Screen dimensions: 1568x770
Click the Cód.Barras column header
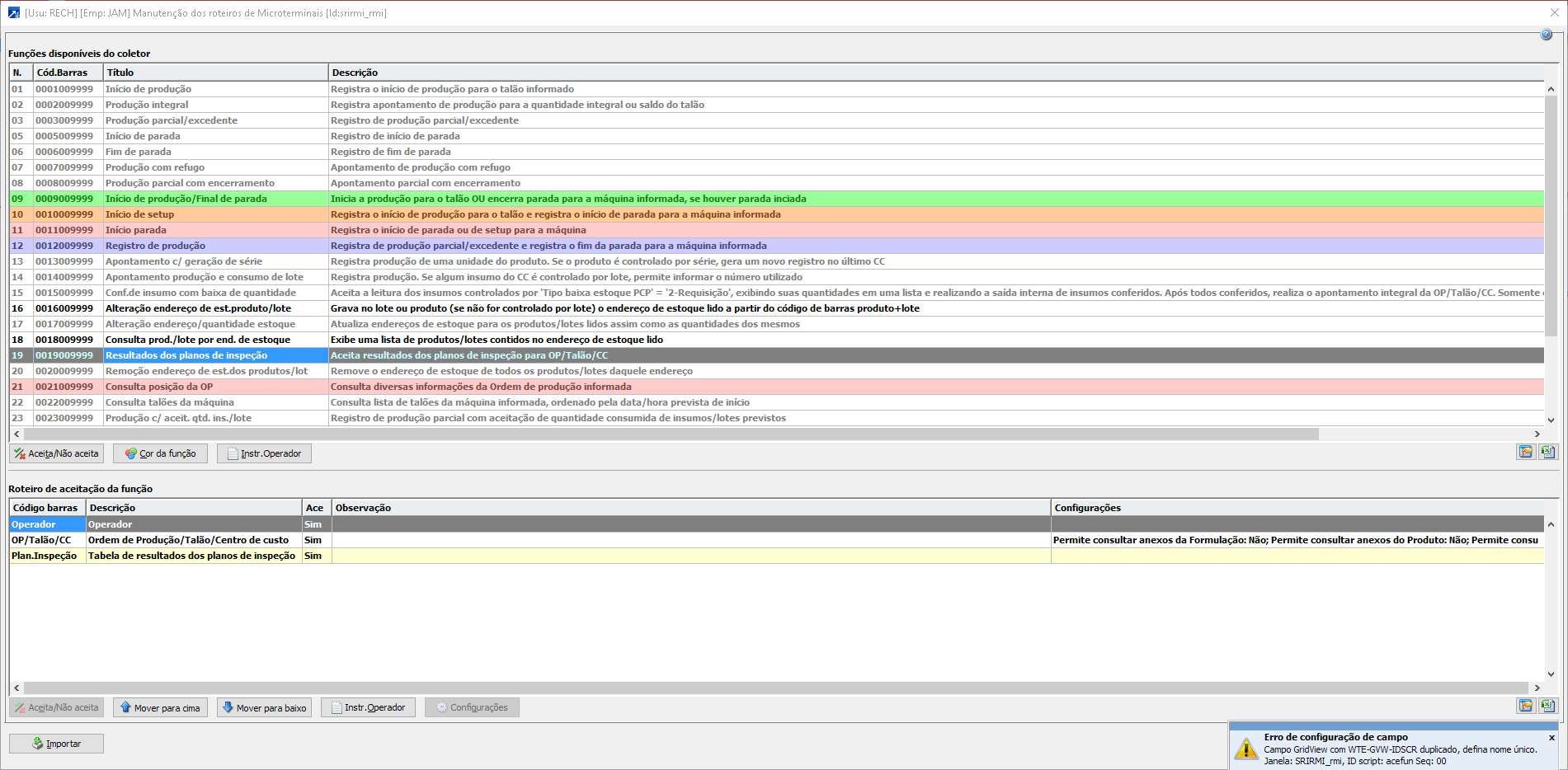68,73
